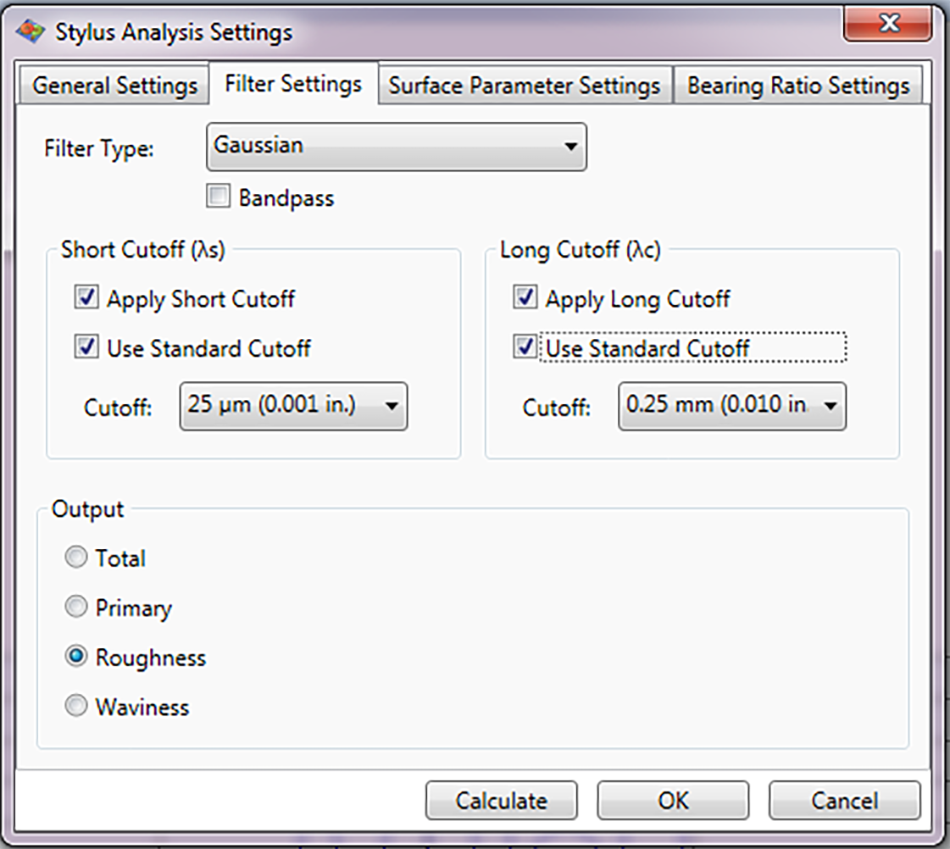Go to the Bearing Ratio Settings tab
Screen dimensions: 950x849
tap(798, 86)
